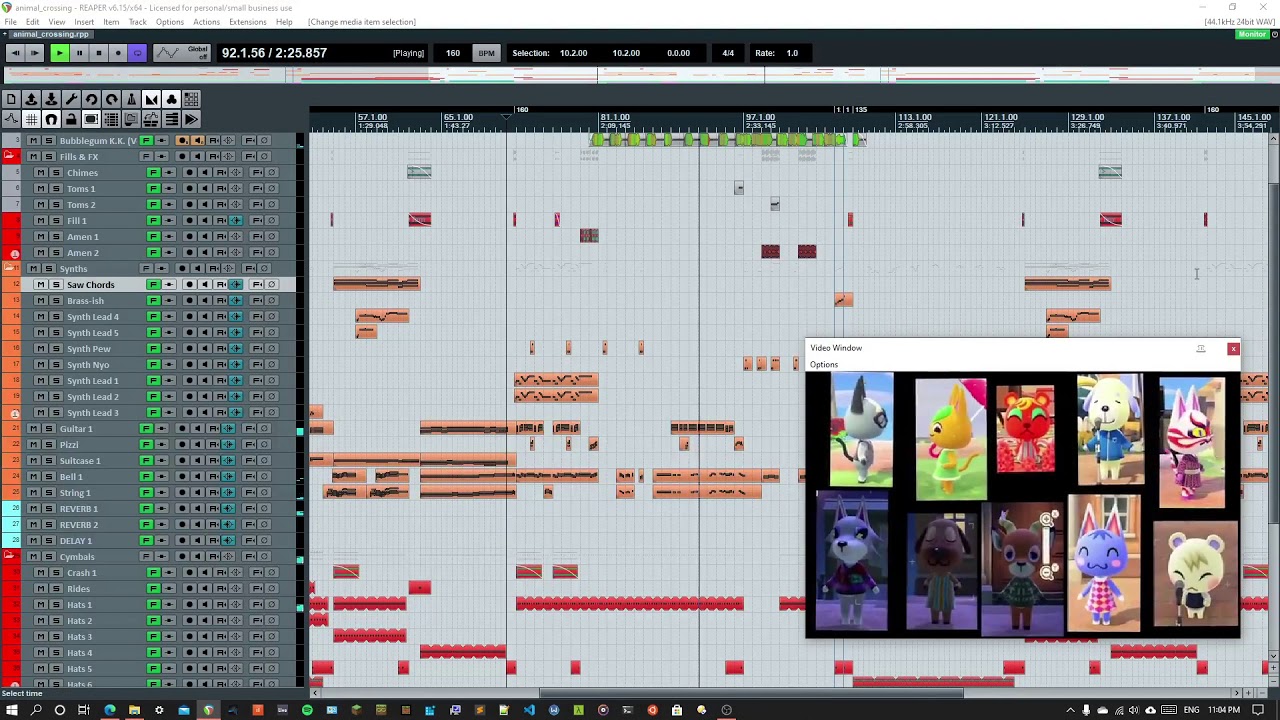The width and height of the screenshot is (1280, 720).
Task: Arm Synth Pew track for recording
Action: pyautogui.click(x=189, y=349)
